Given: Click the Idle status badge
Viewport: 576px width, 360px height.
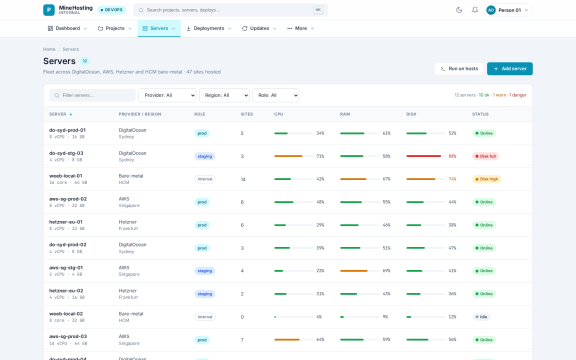Looking at the screenshot, I should pyautogui.click(x=481, y=317).
